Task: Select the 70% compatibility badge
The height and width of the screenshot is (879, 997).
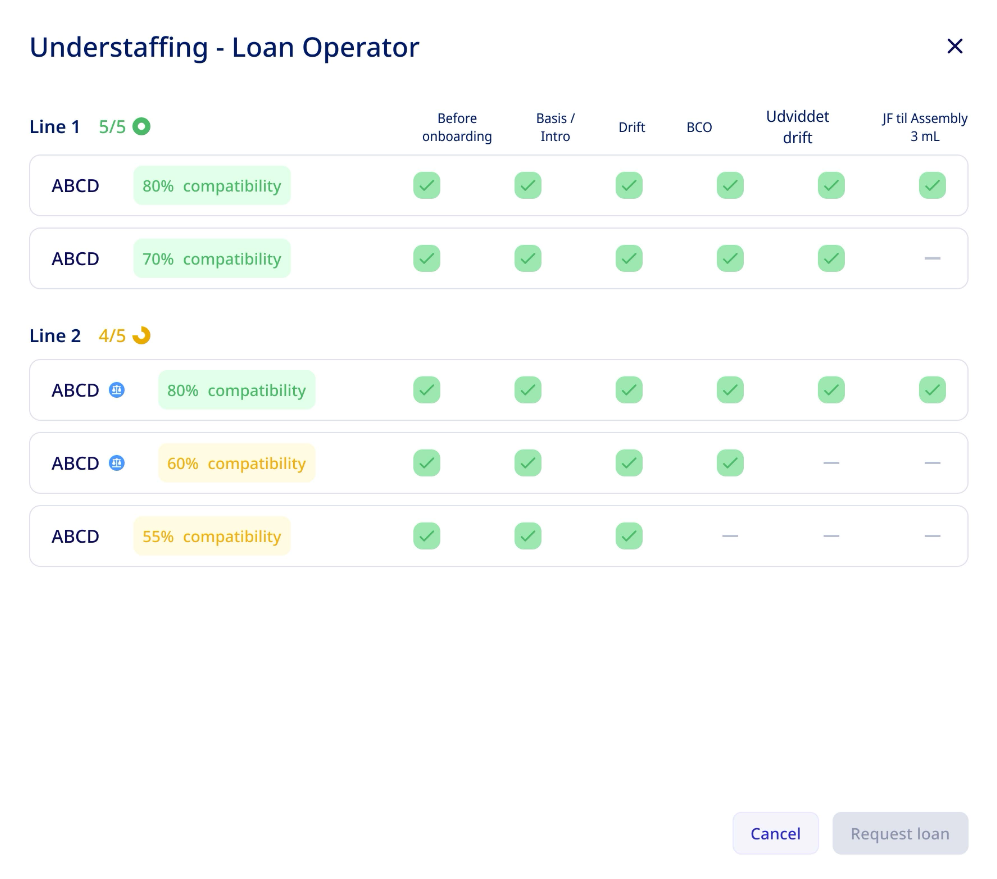Action: click(x=212, y=258)
